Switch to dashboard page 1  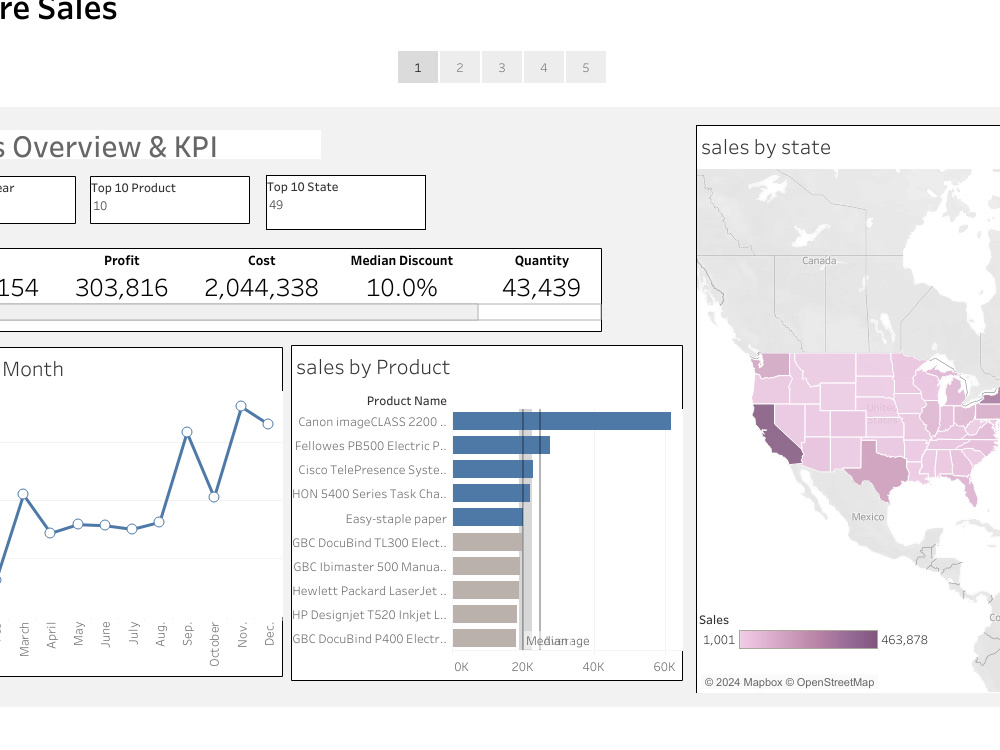(418, 67)
